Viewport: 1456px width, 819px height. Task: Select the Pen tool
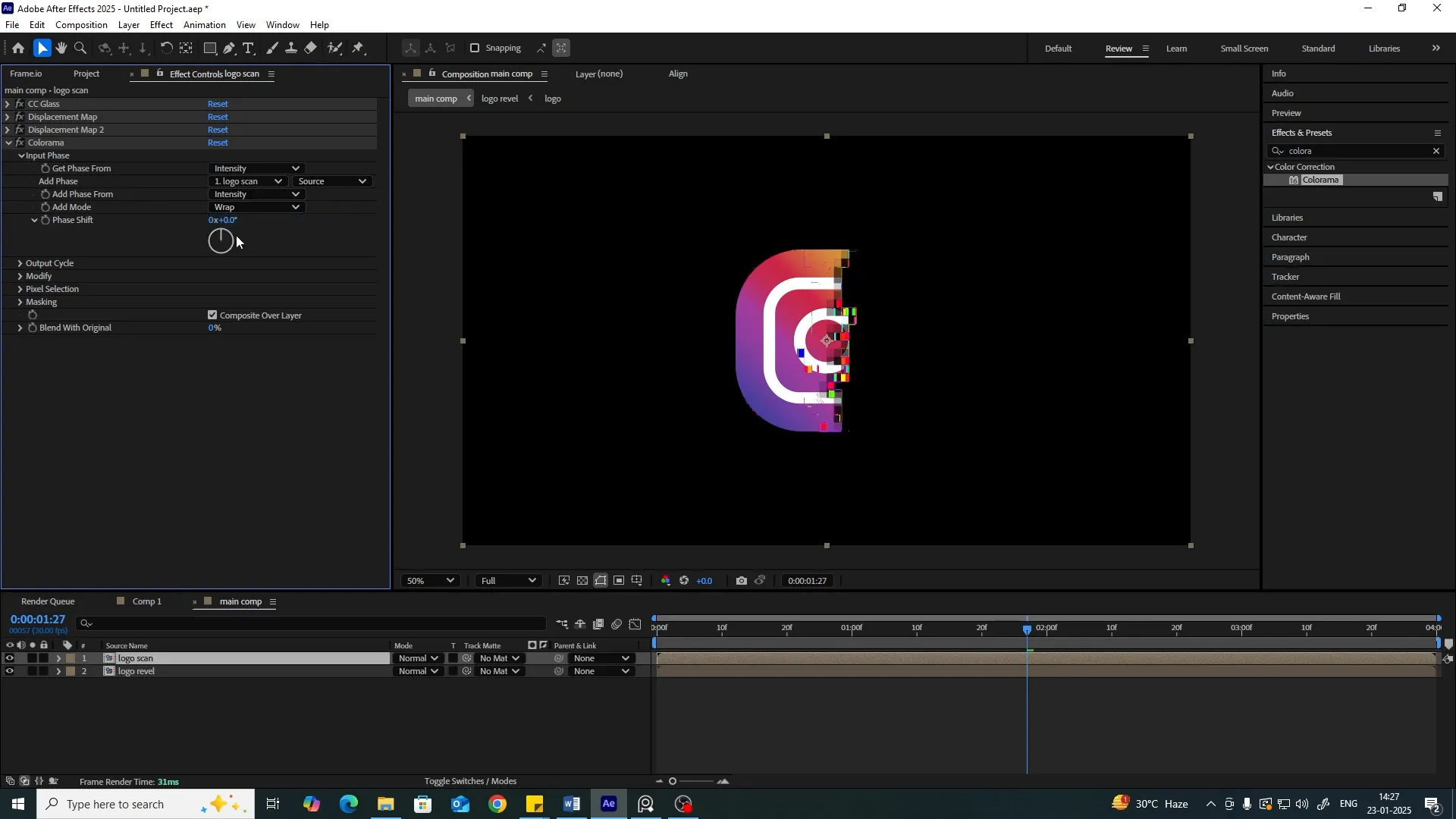tap(229, 48)
